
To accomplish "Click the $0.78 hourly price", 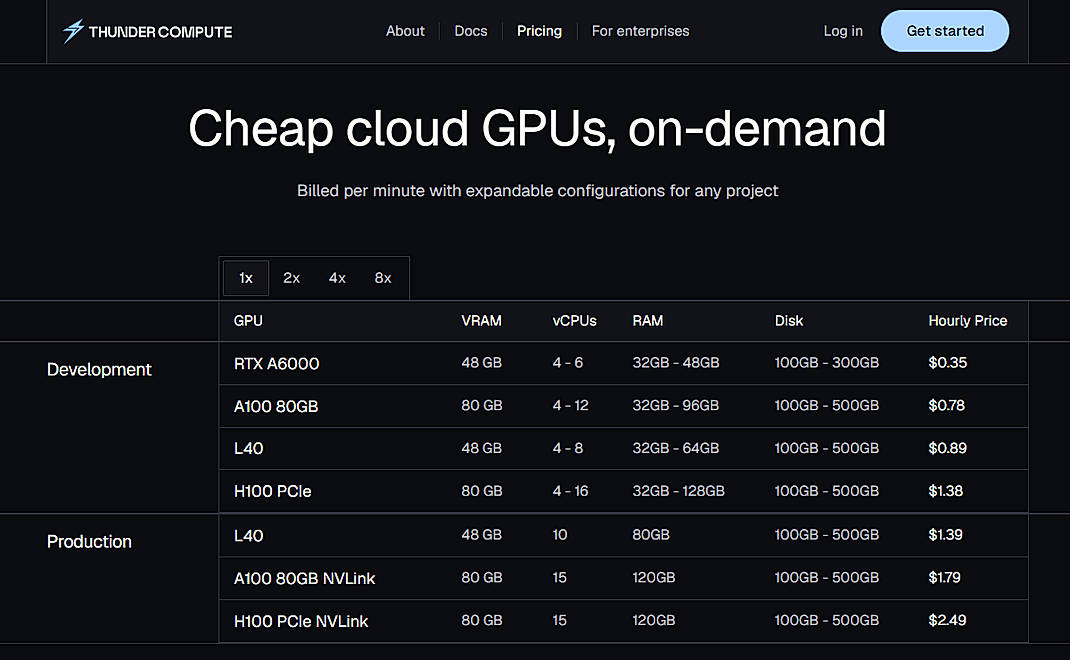I will tap(946, 405).
